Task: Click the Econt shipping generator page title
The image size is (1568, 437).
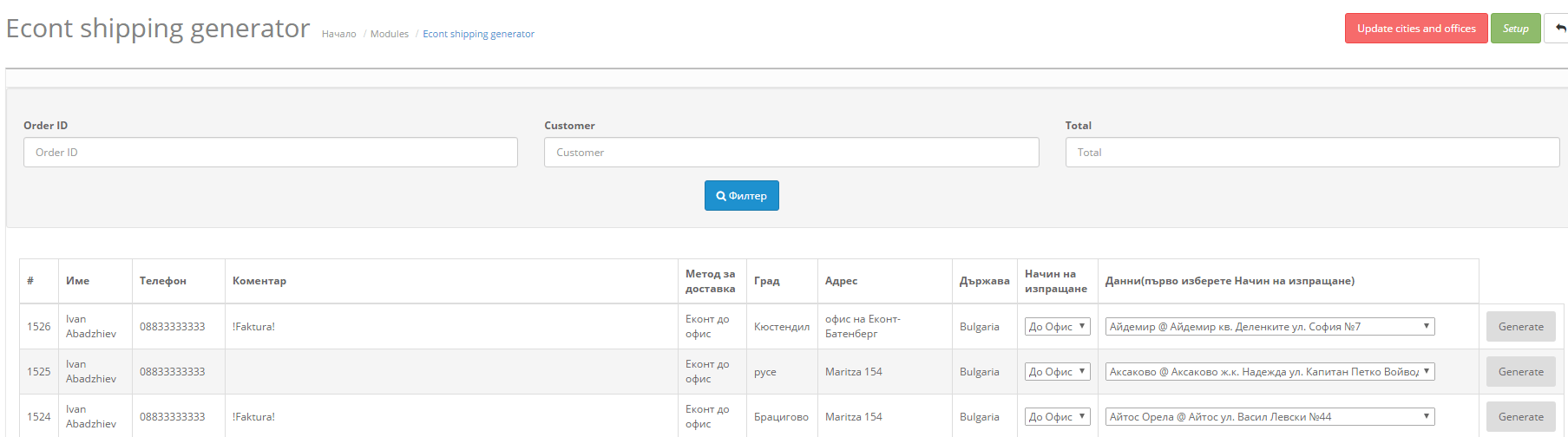Action: point(158,29)
